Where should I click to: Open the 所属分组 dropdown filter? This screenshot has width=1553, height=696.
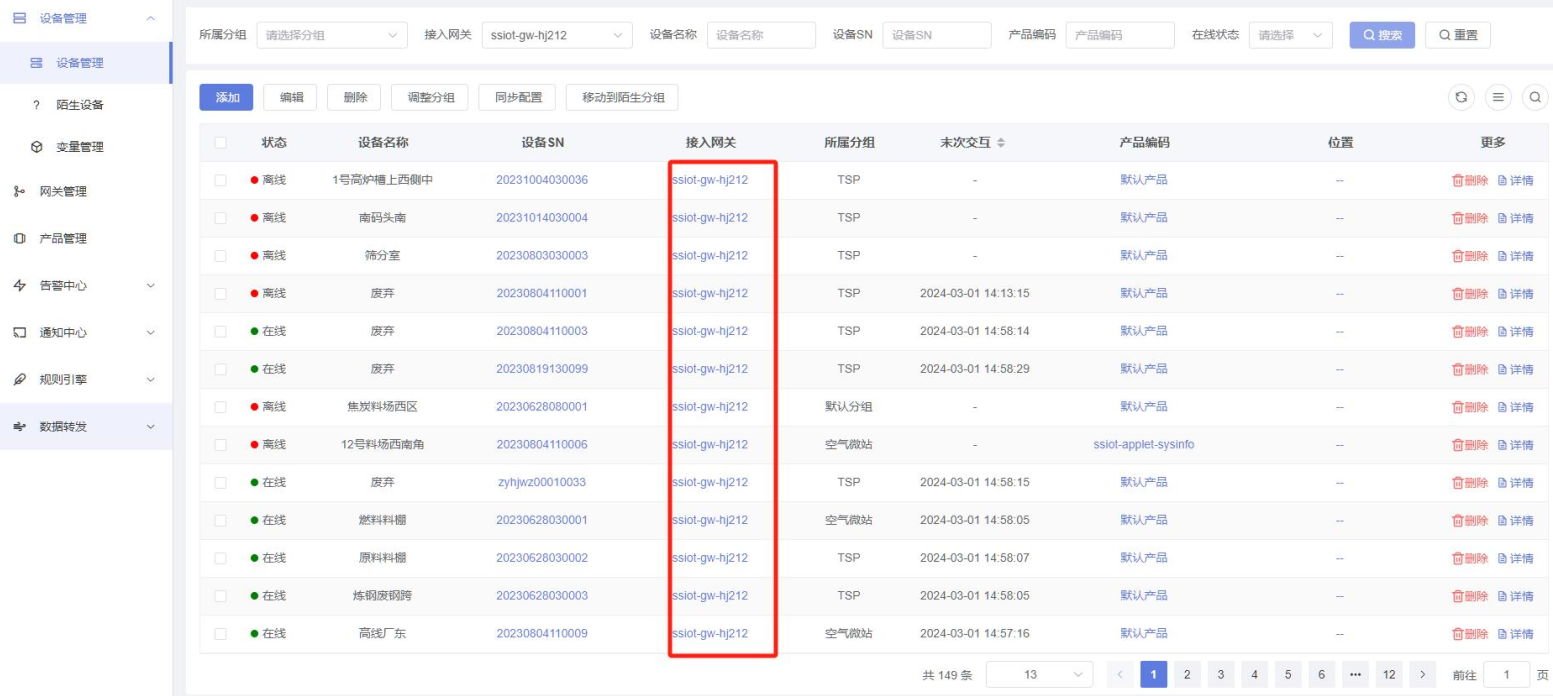pyautogui.click(x=330, y=35)
